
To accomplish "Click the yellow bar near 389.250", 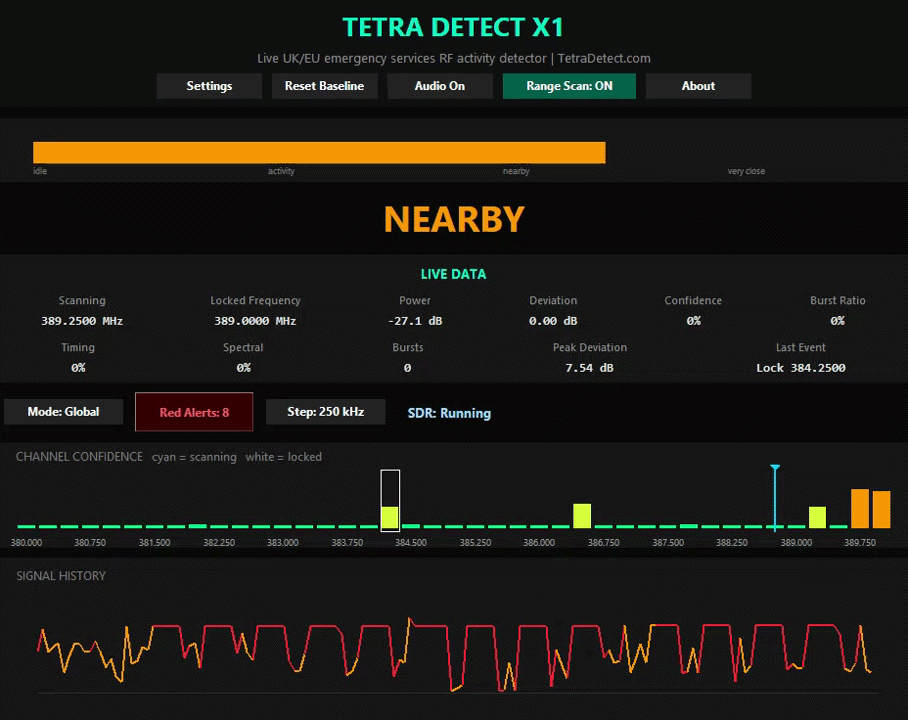I will [817, 517].
